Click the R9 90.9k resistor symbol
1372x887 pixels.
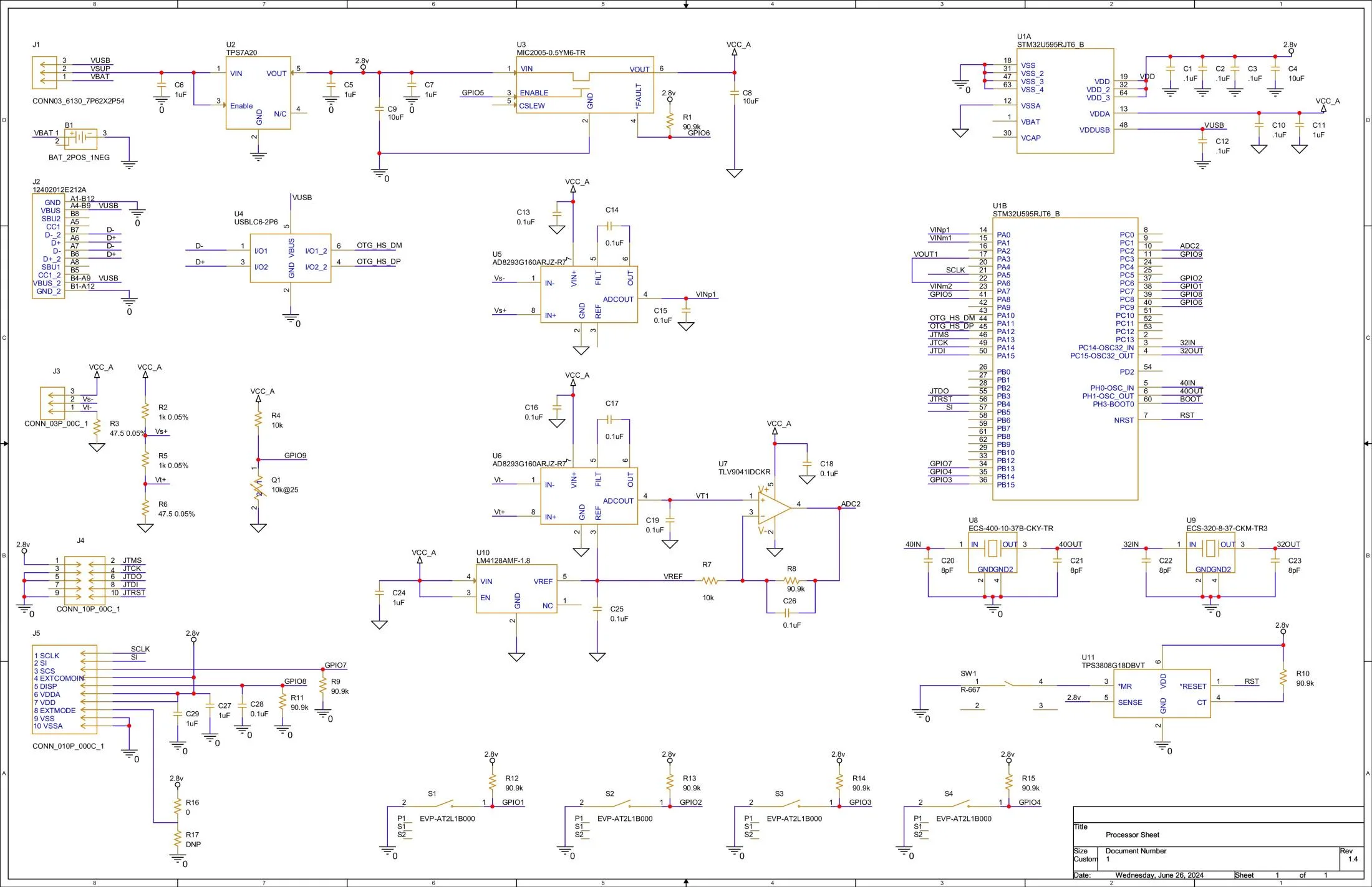coord(322,686)
